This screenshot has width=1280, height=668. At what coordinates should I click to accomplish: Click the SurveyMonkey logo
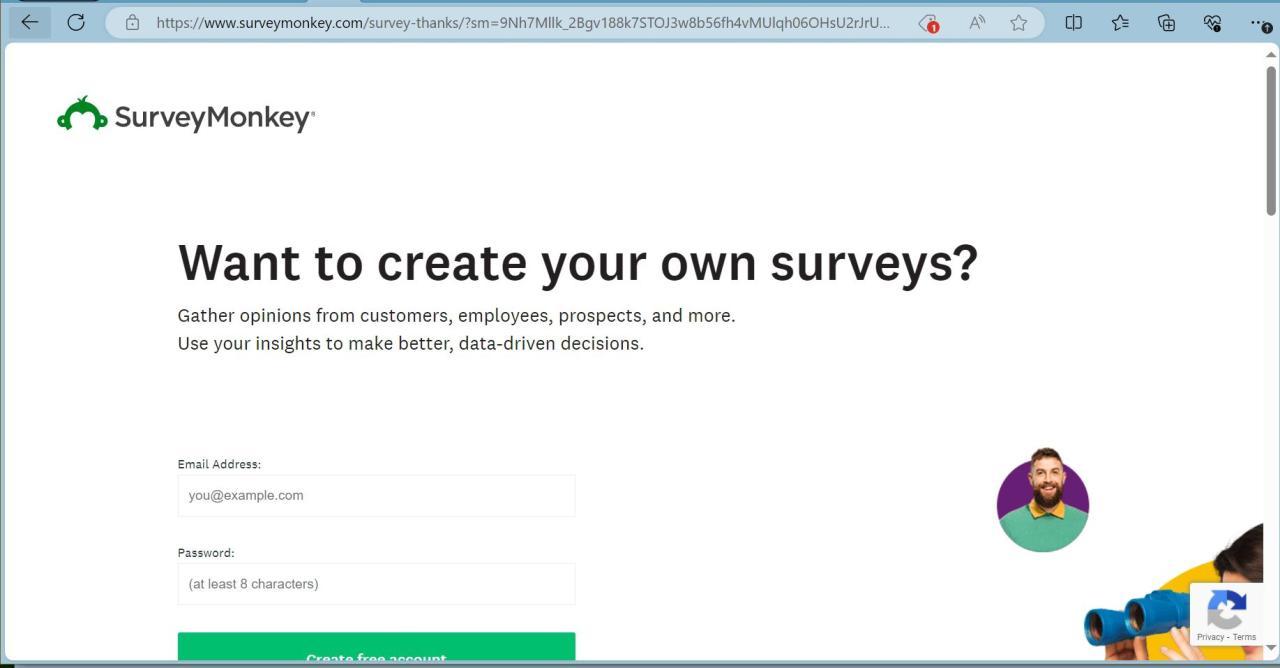point(186,116)
